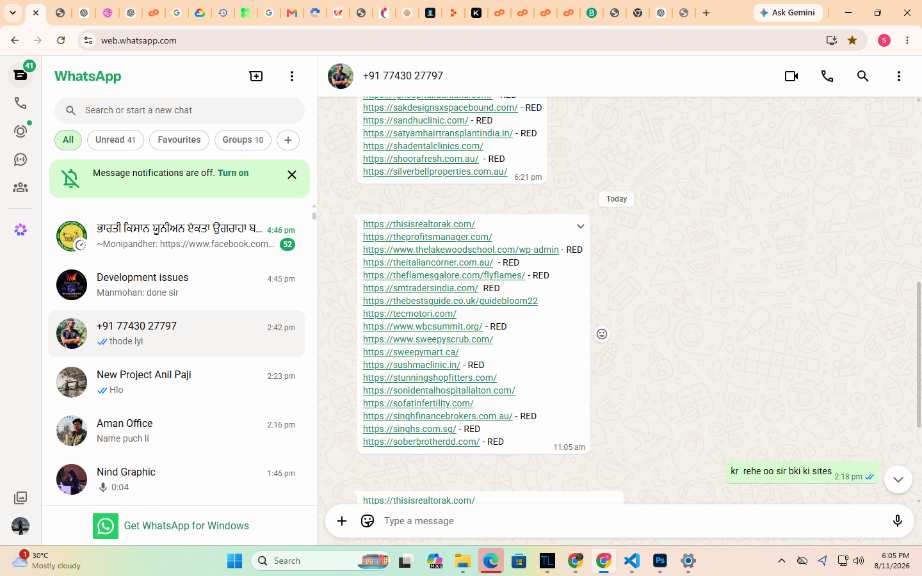Open the Status icon in left sidebar
The height and width of the screenshot is (576, 922).
coord(21,130)
